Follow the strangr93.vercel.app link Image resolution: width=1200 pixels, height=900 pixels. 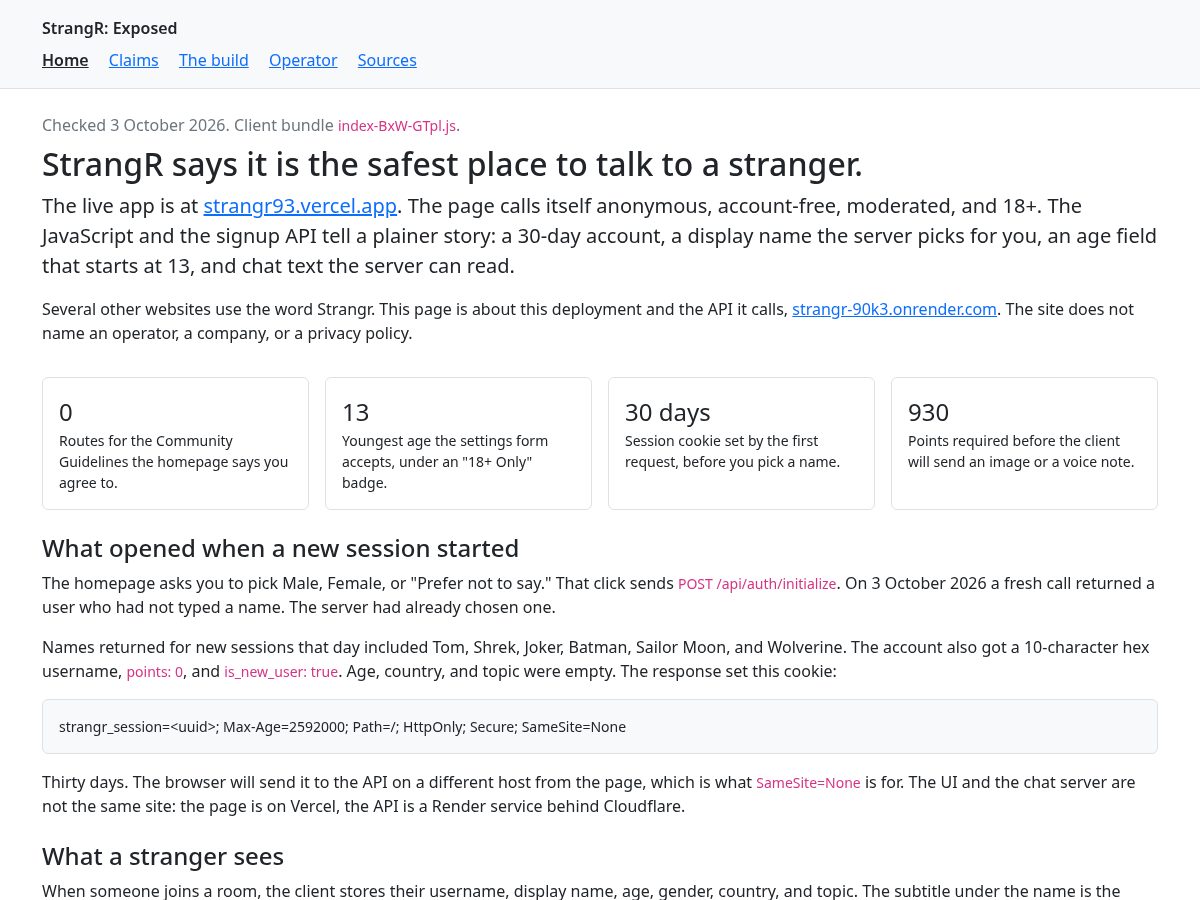click(x=301, y=206)
